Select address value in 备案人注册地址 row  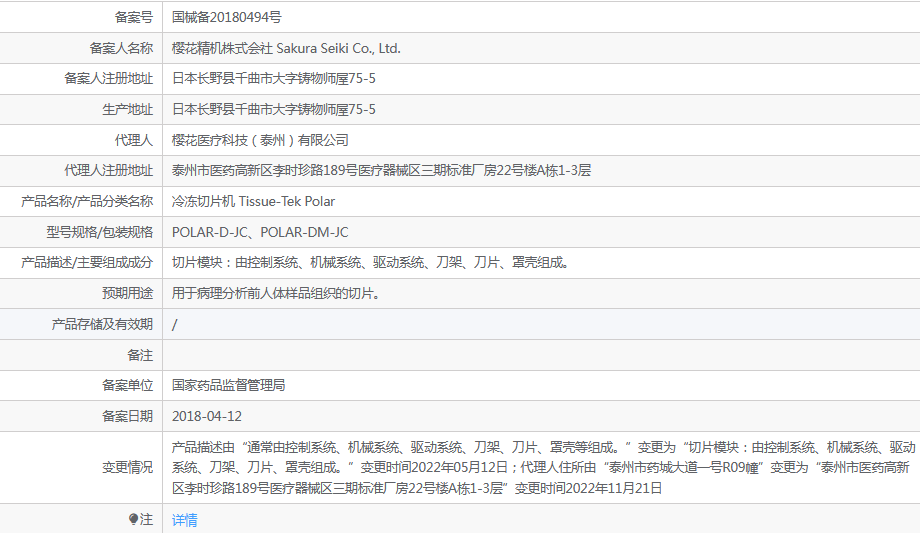point(273,79)
